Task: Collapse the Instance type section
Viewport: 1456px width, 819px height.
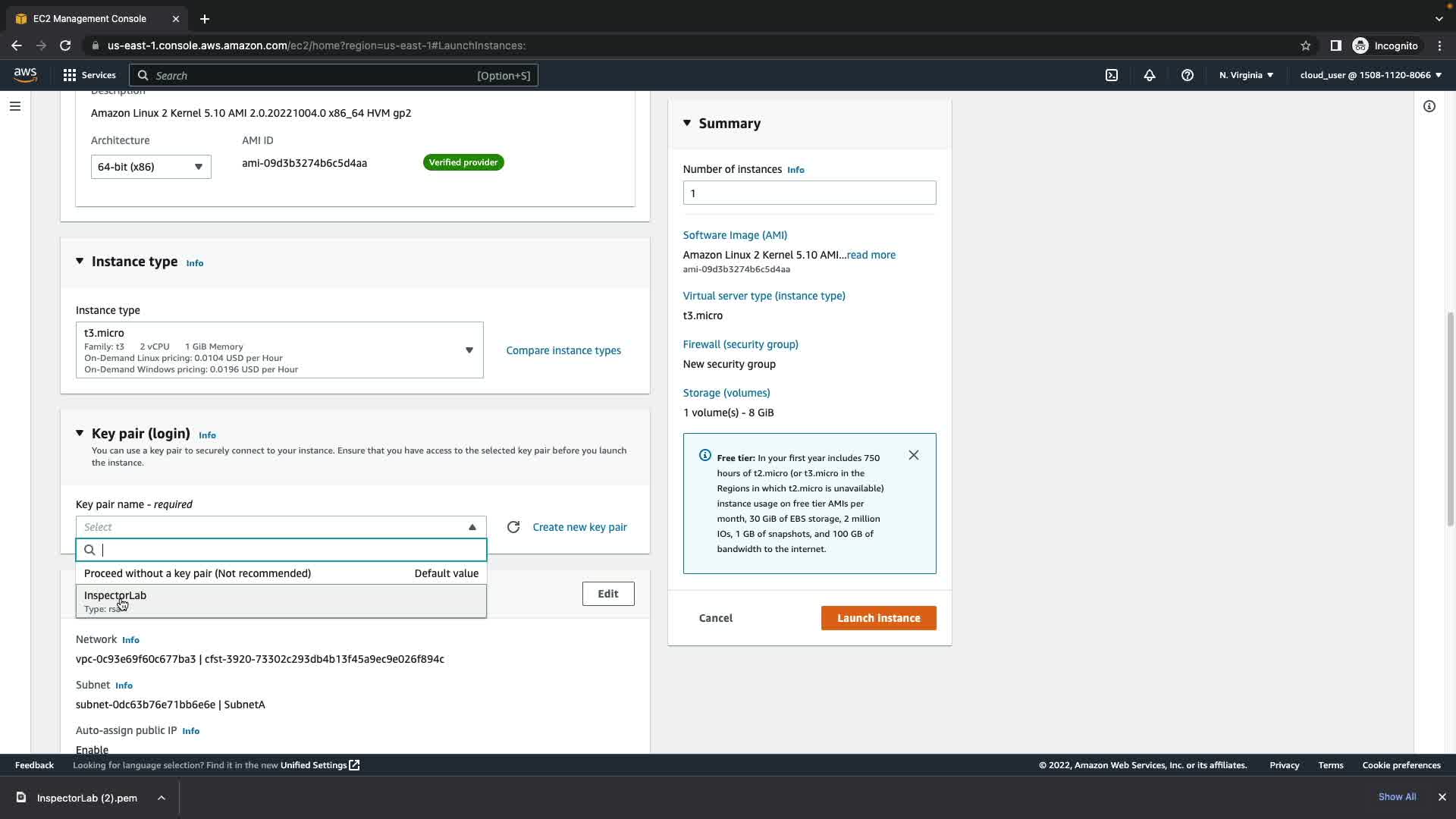Action: [80, 261]
